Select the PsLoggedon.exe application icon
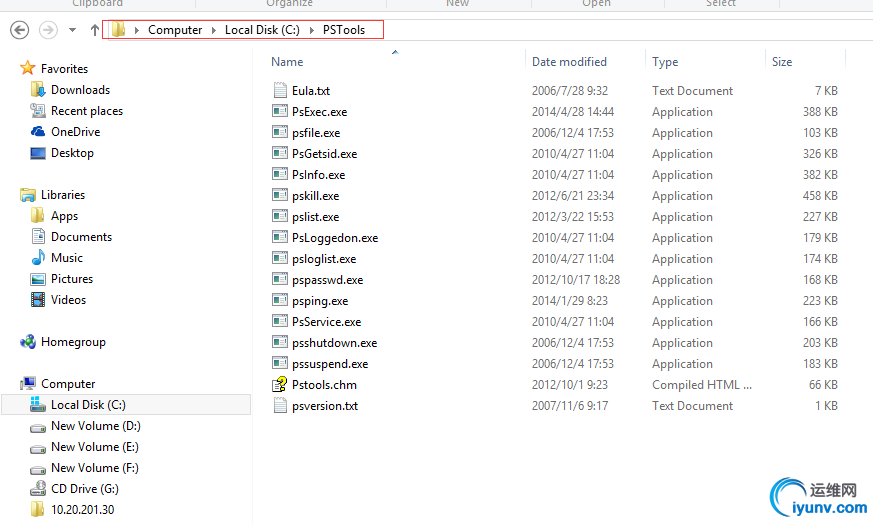 (280, 237)
